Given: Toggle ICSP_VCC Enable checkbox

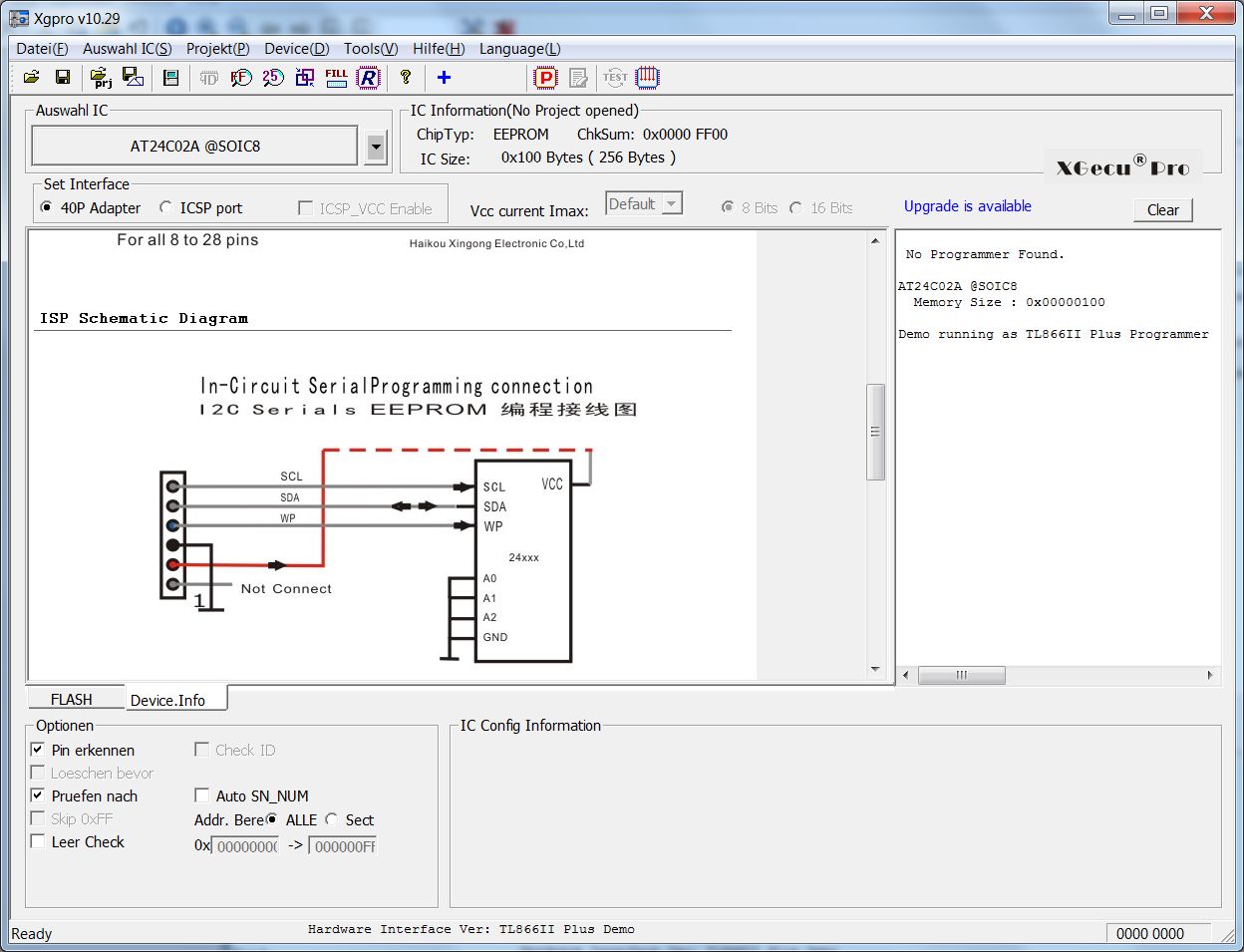Looking at the screenshot, I should pos(365,208).
